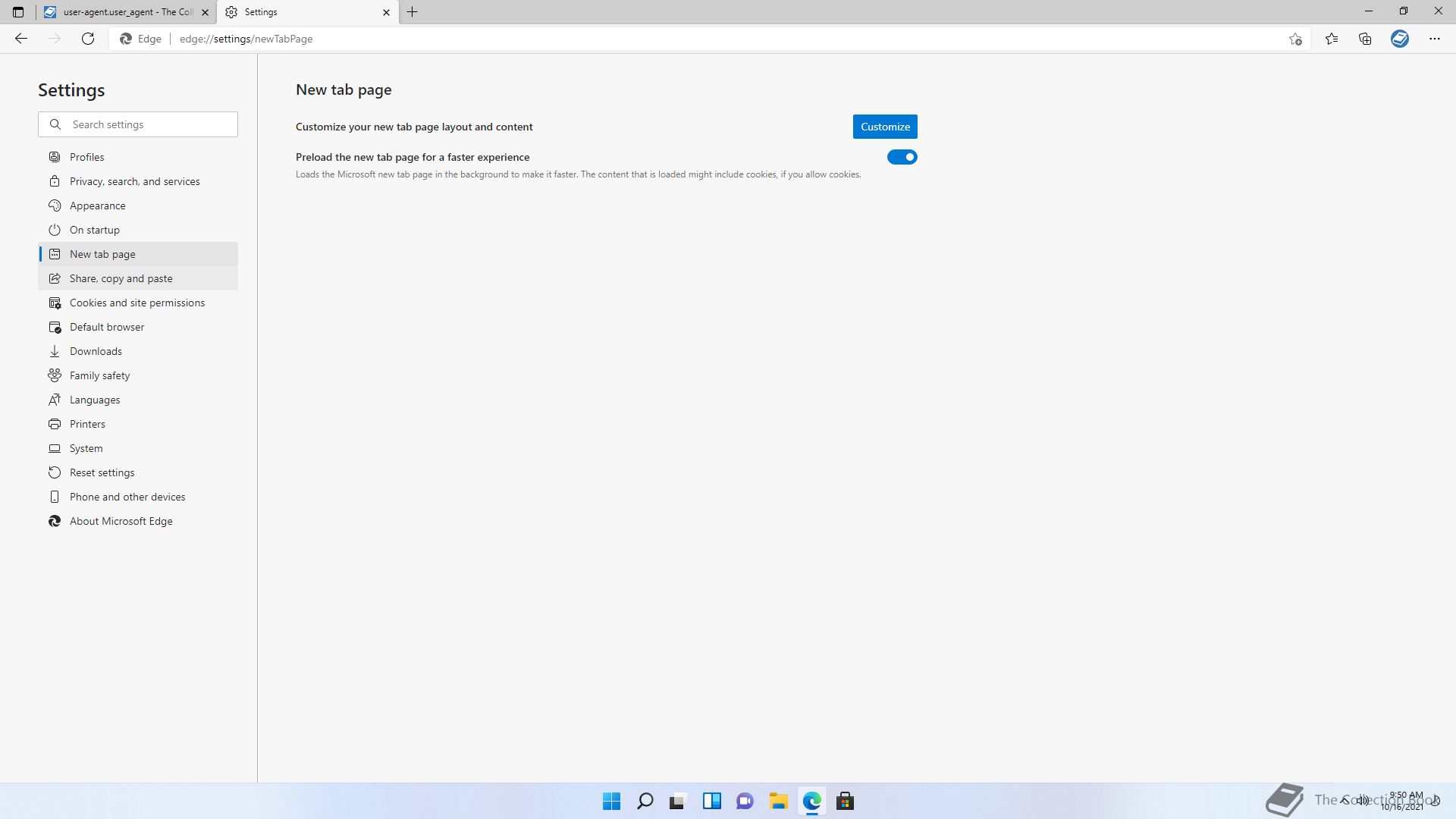The height and width of the screenshot is (819, 1456).
Task: Open the Collections icon in toolbar
Action: [x=1365, y=39]
